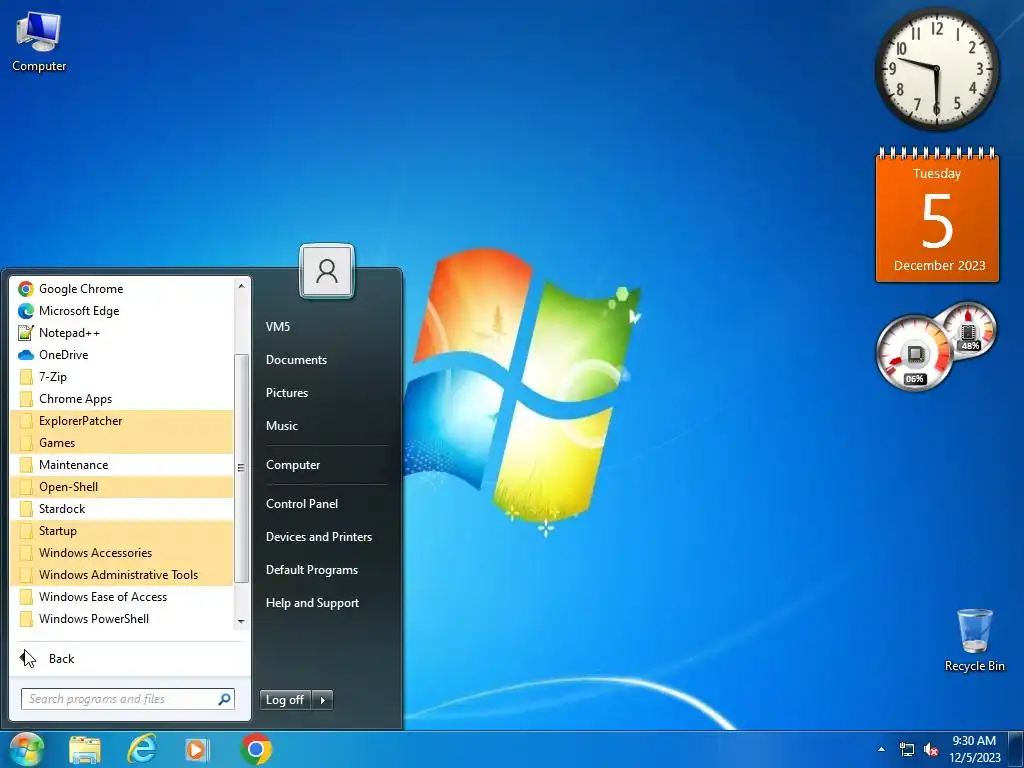
Task: Click the Start orb on the taskbar
Action: [26, 749]
